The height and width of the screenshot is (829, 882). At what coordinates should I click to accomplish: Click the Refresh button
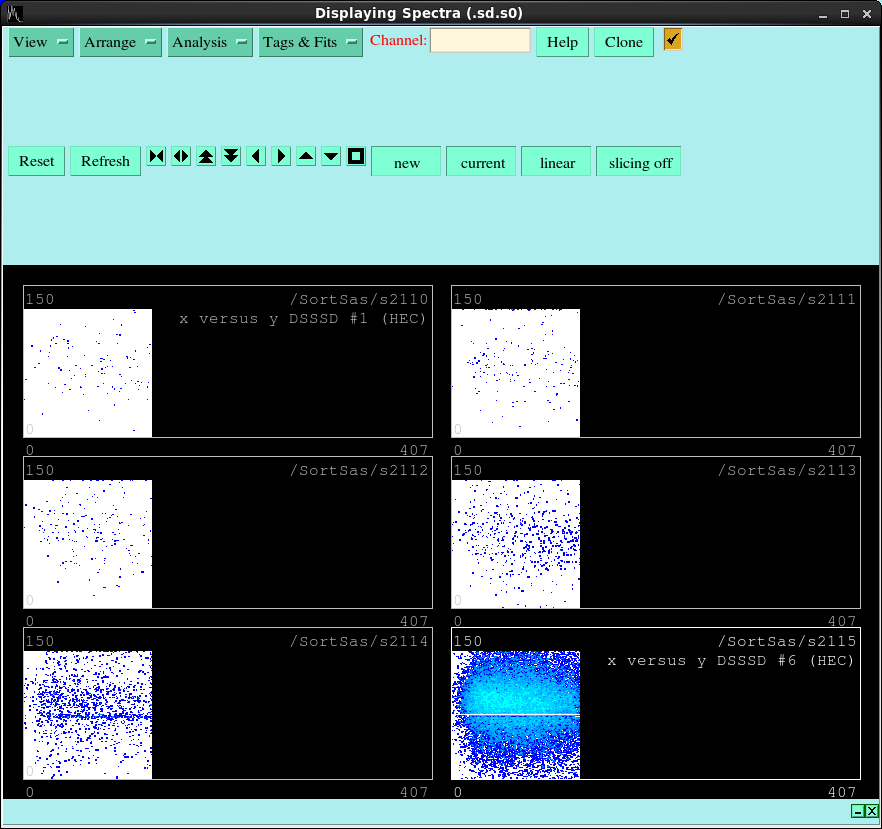105,161
